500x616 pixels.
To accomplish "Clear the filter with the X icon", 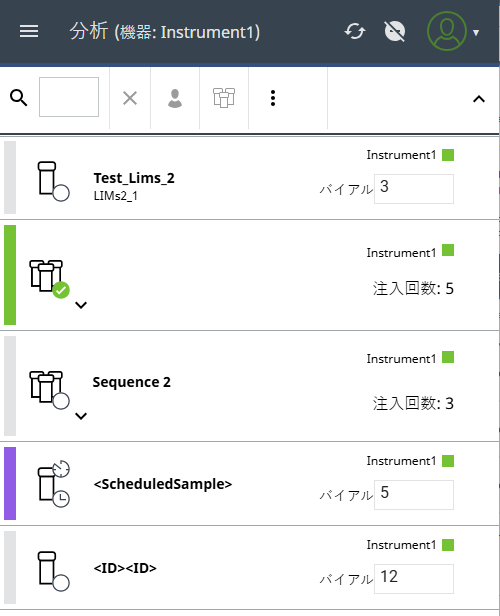I will pos(130,98).
